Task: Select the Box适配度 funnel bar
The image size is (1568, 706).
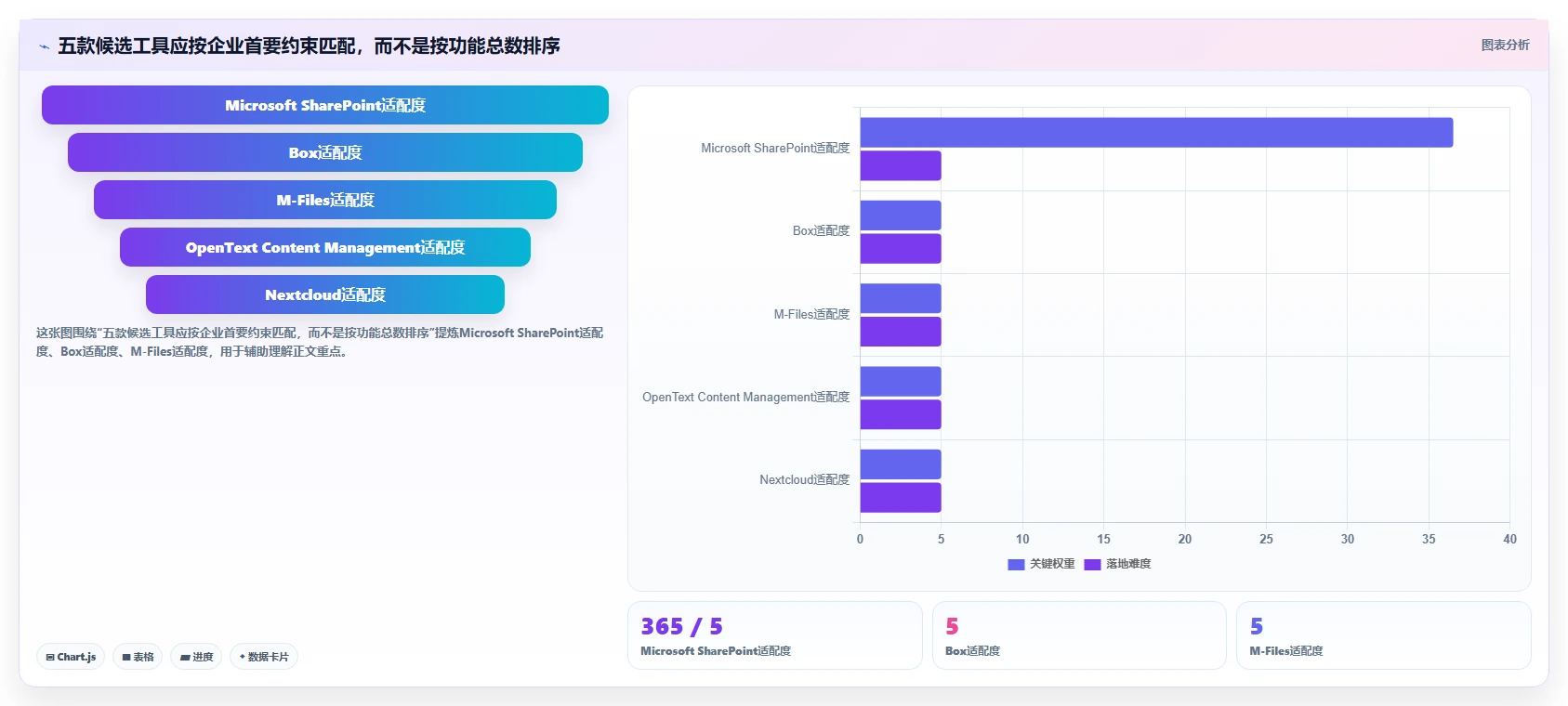Action: click(325, 152)
